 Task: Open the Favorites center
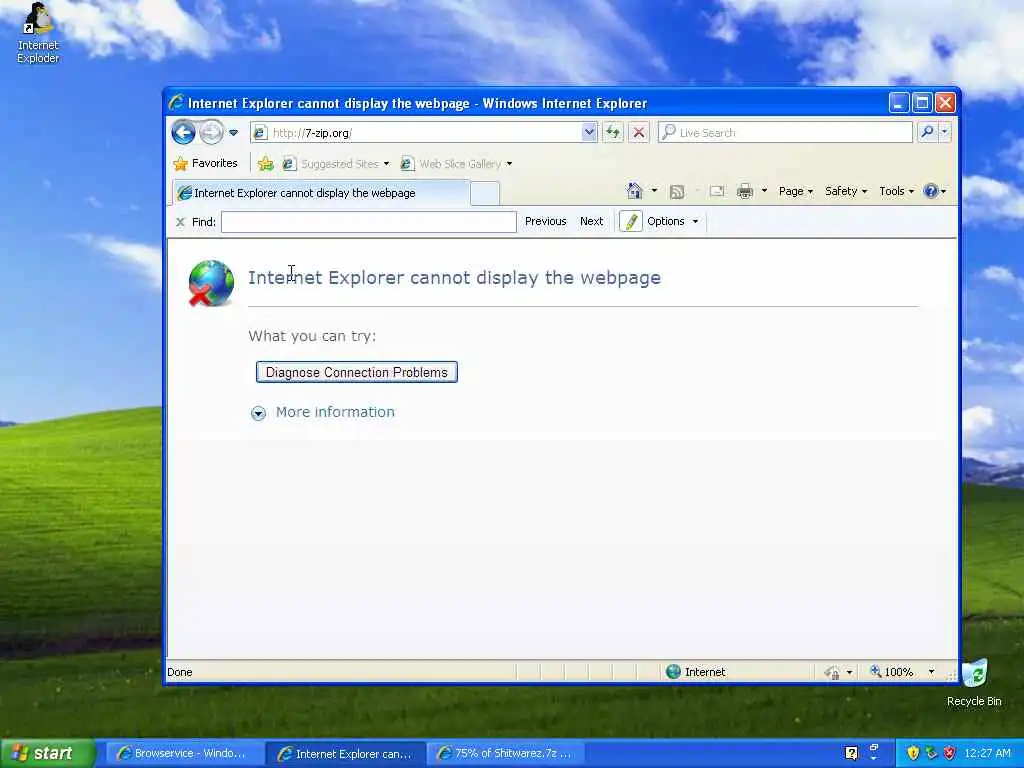click(205, 163)
